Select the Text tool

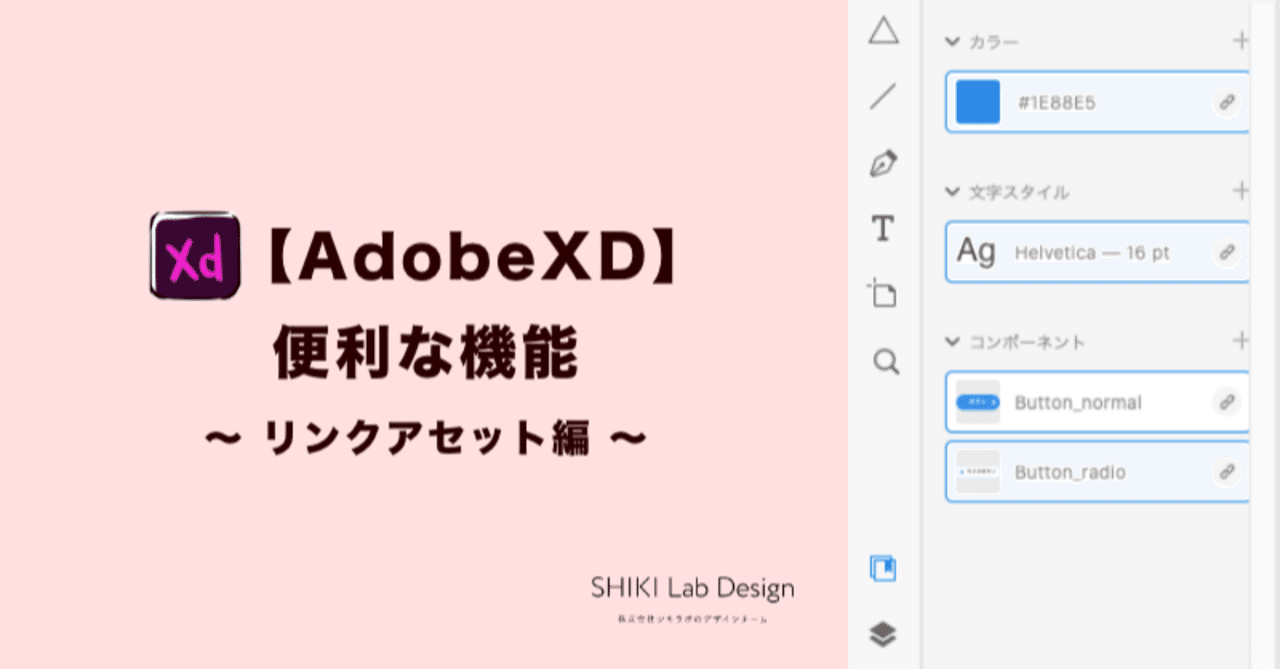coord(883,229)
